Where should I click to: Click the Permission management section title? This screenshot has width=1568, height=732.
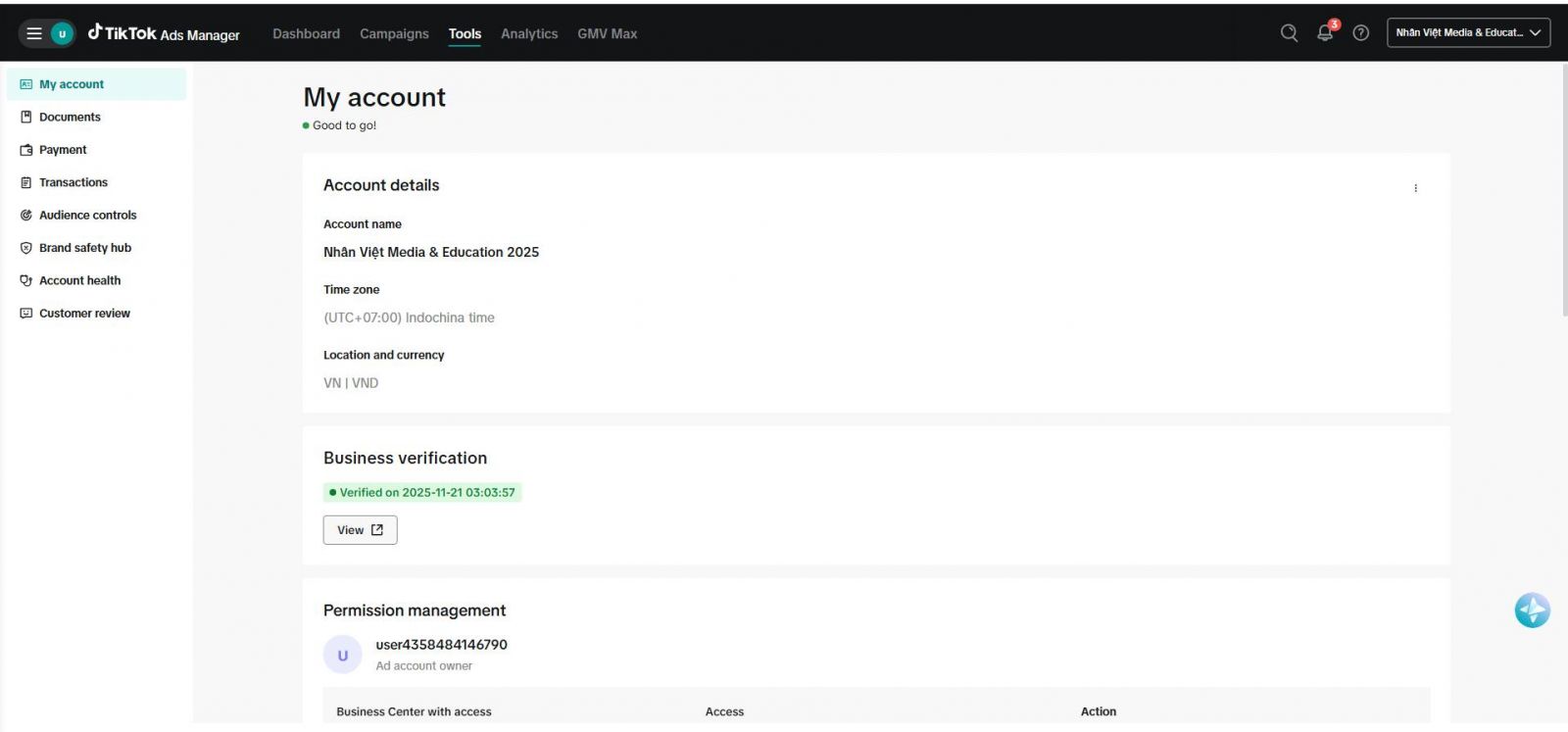tap(415, 610)
